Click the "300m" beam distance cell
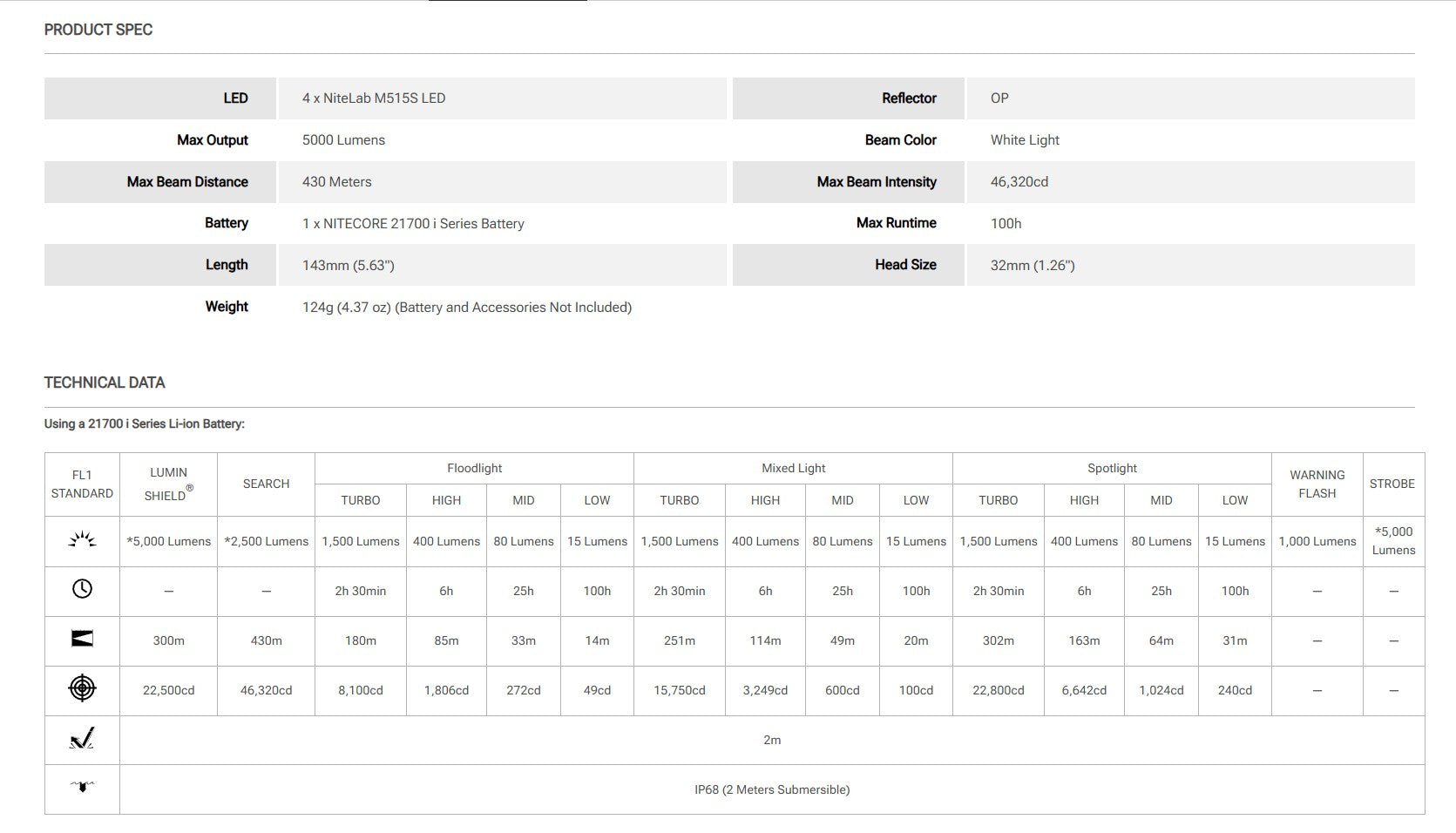This screenshot has width=1456, height=833. click(x=168, y=640)
